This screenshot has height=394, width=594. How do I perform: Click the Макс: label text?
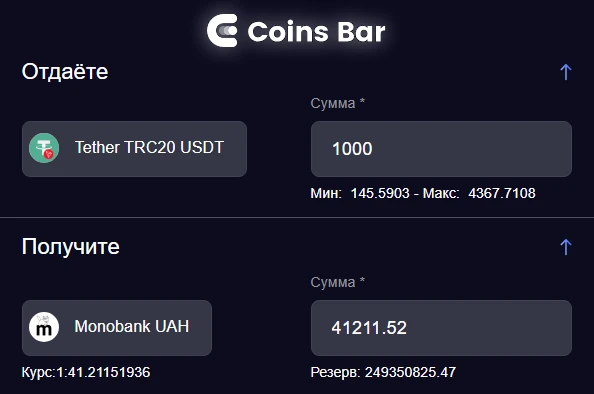click(x=441, y=193)
